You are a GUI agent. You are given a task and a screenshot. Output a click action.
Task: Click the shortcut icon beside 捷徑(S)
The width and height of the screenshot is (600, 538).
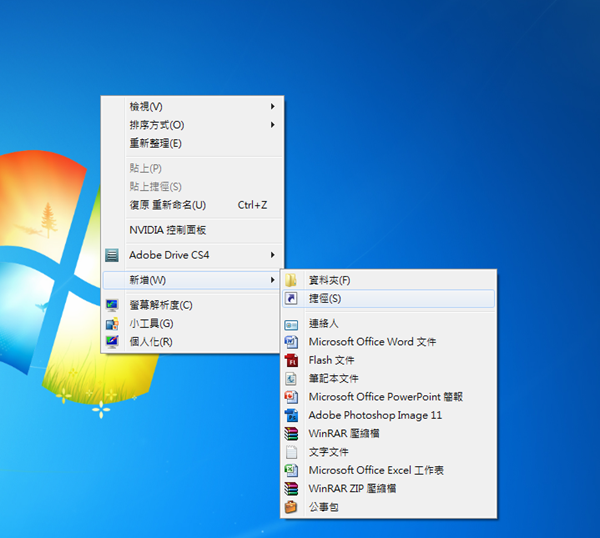(x=291, y=299)
